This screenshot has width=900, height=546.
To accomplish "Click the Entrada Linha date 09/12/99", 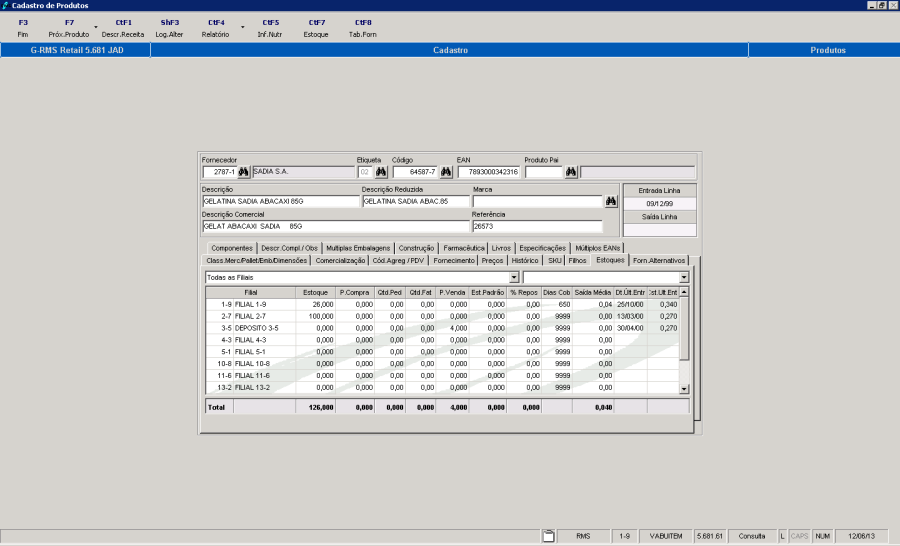I will coord(660,204).
